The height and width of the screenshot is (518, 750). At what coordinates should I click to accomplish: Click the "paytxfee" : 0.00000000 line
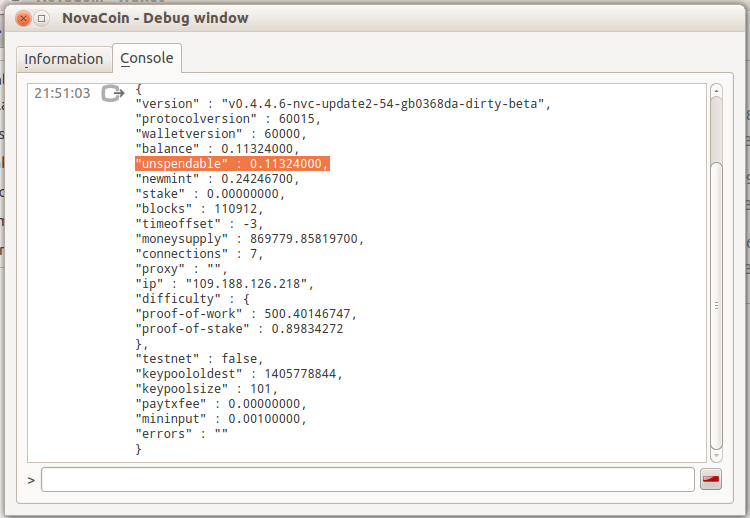pos(221,404)
